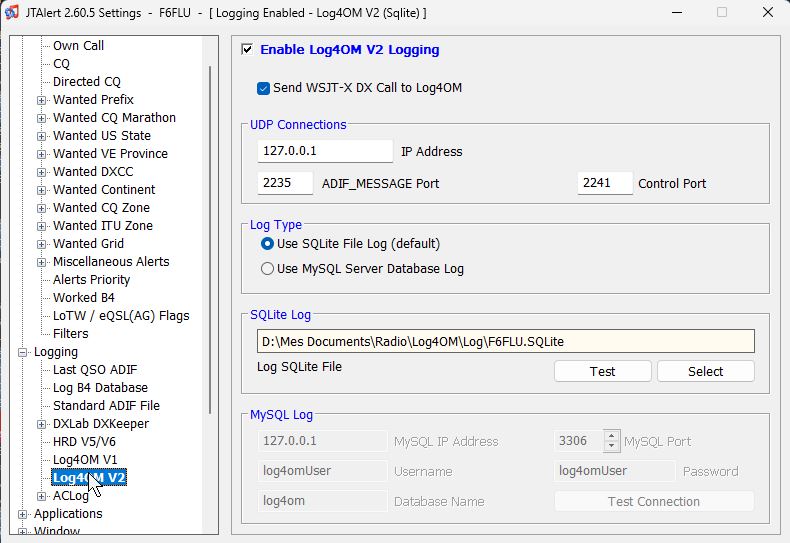Expand the Wanted CQ Zone node

[42, 209]
